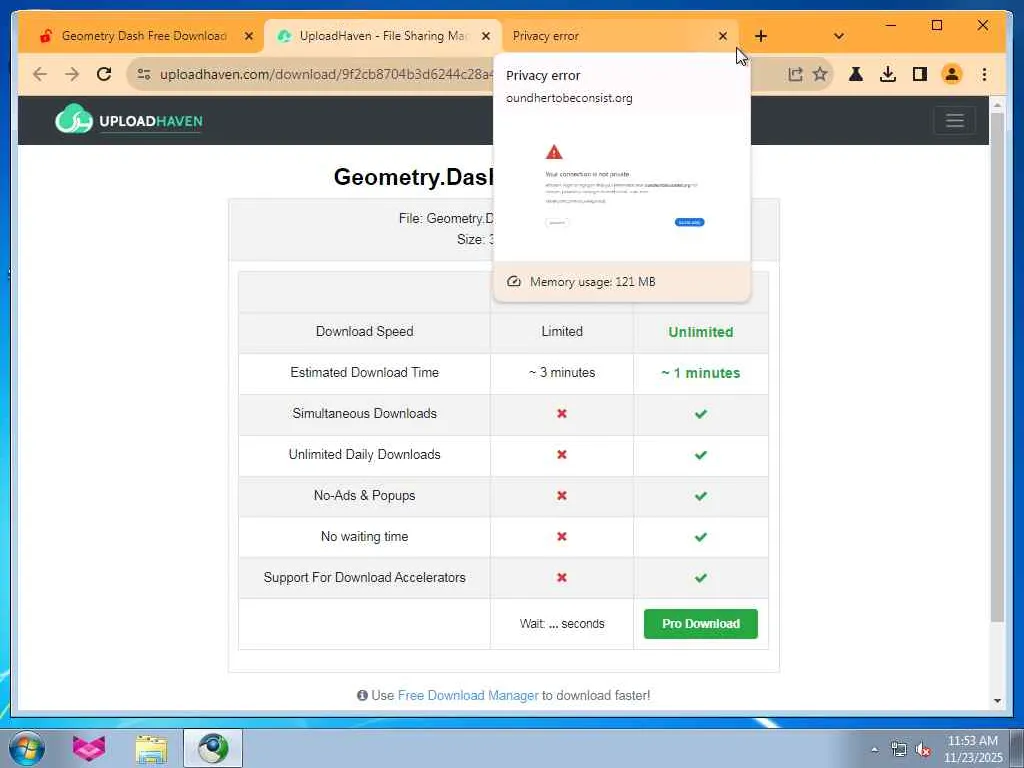
Task: Close the Geometry Dash Free Download tab
Action: pos(249,36)
